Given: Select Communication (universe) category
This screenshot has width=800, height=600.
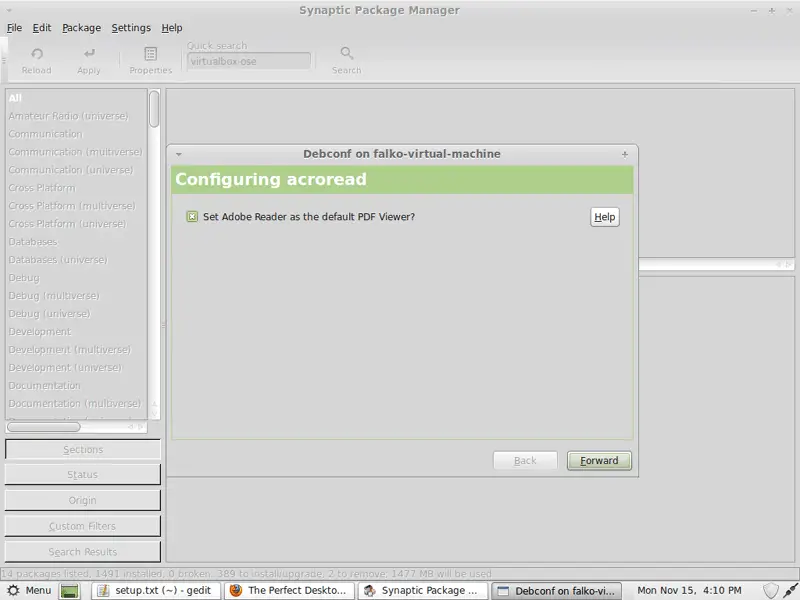Looking at the screenshot, I should click(77, 170).
